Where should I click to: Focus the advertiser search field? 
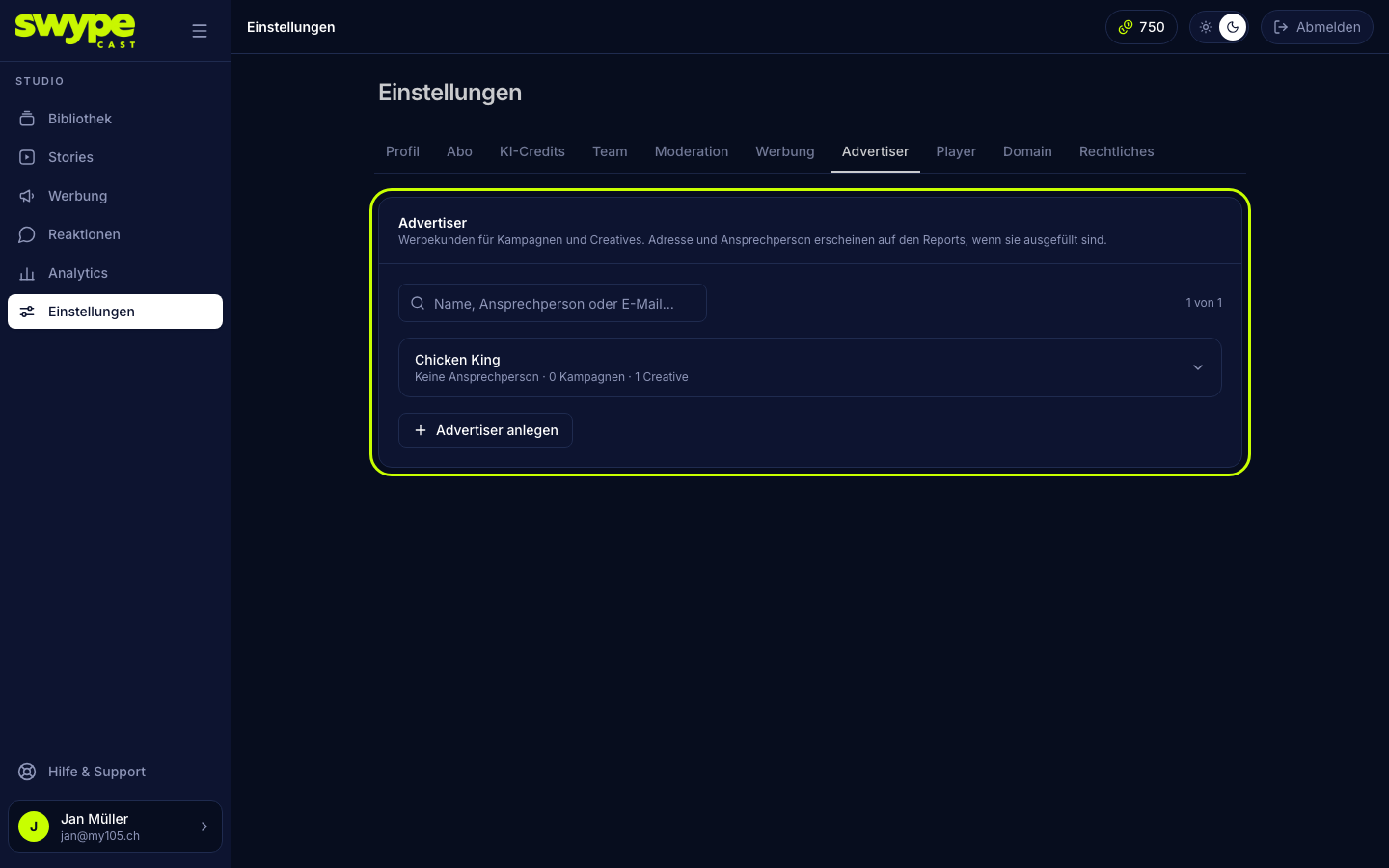553,303
